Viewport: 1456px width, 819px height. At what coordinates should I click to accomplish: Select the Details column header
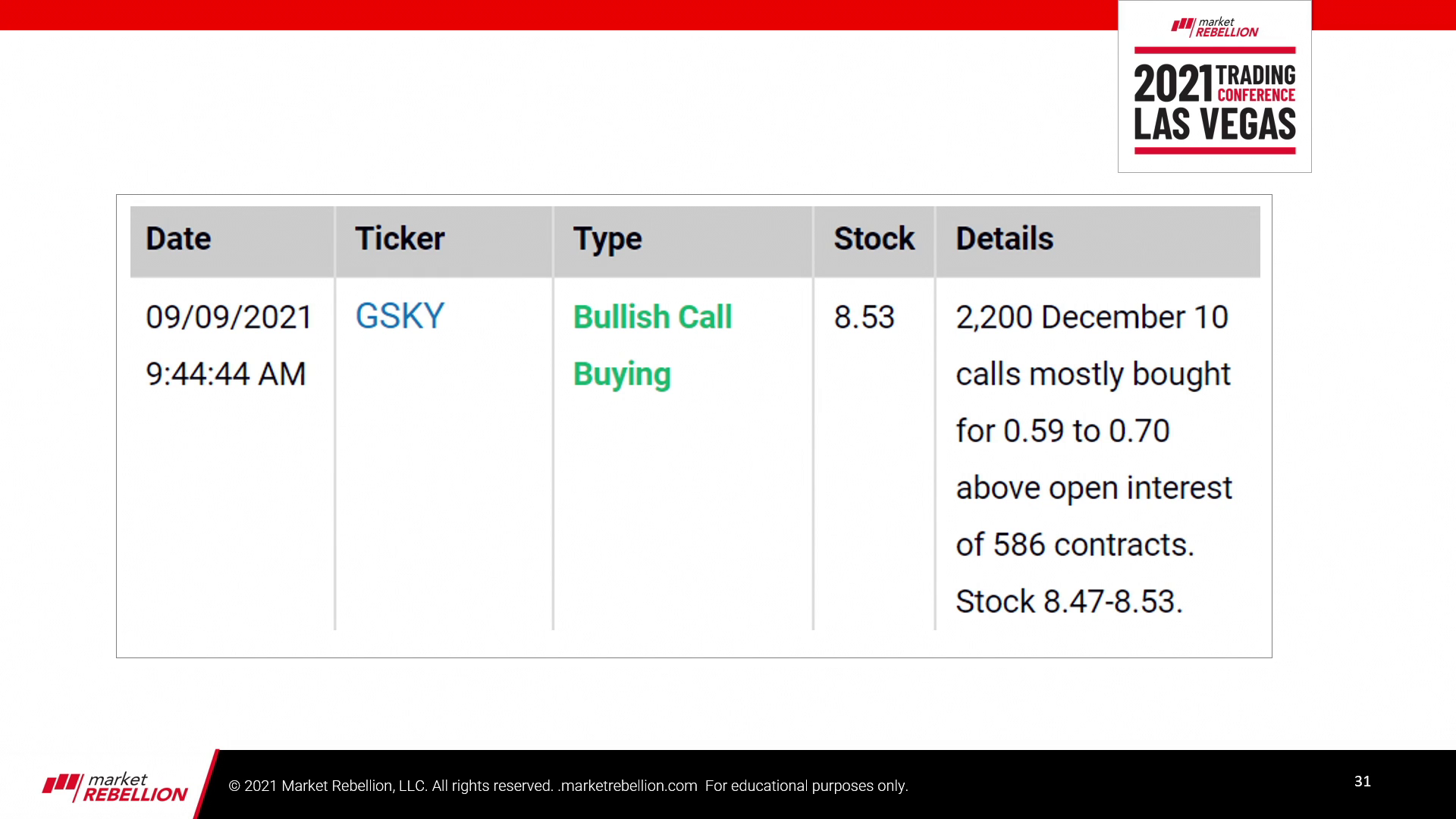tap(1004, 239)
